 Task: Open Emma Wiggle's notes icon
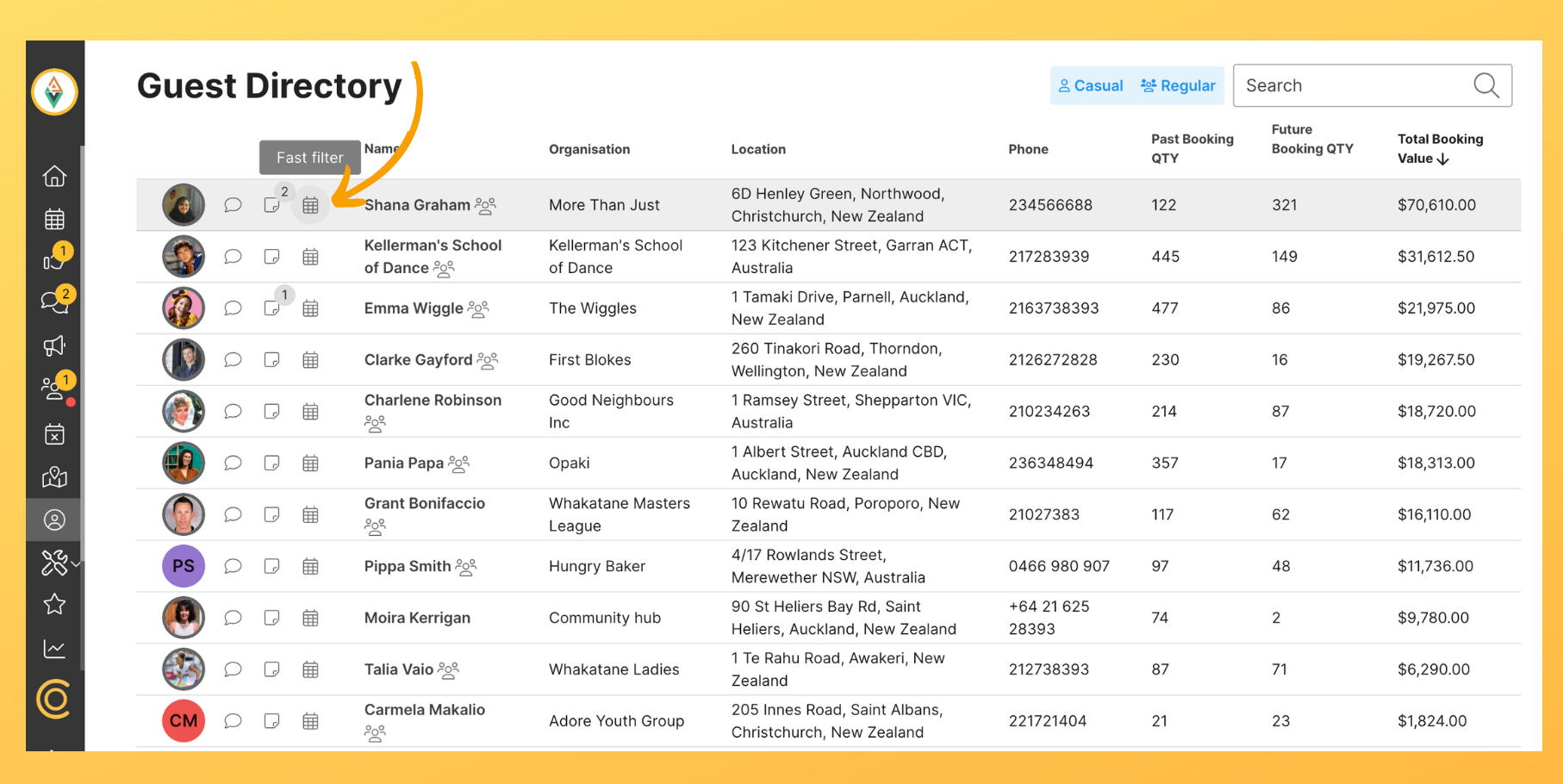[x=271, y=308]
